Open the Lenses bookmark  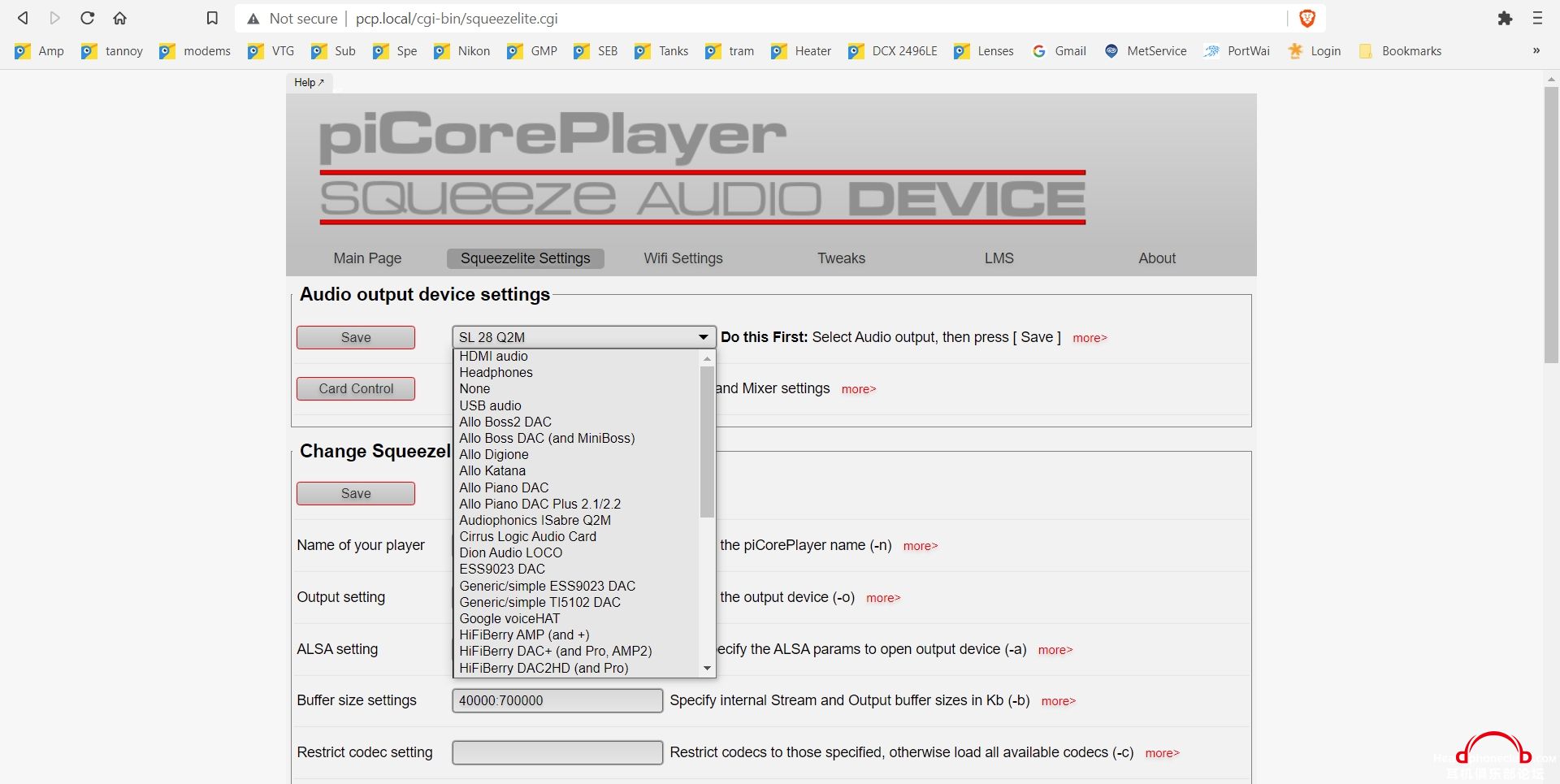(984, 51)
